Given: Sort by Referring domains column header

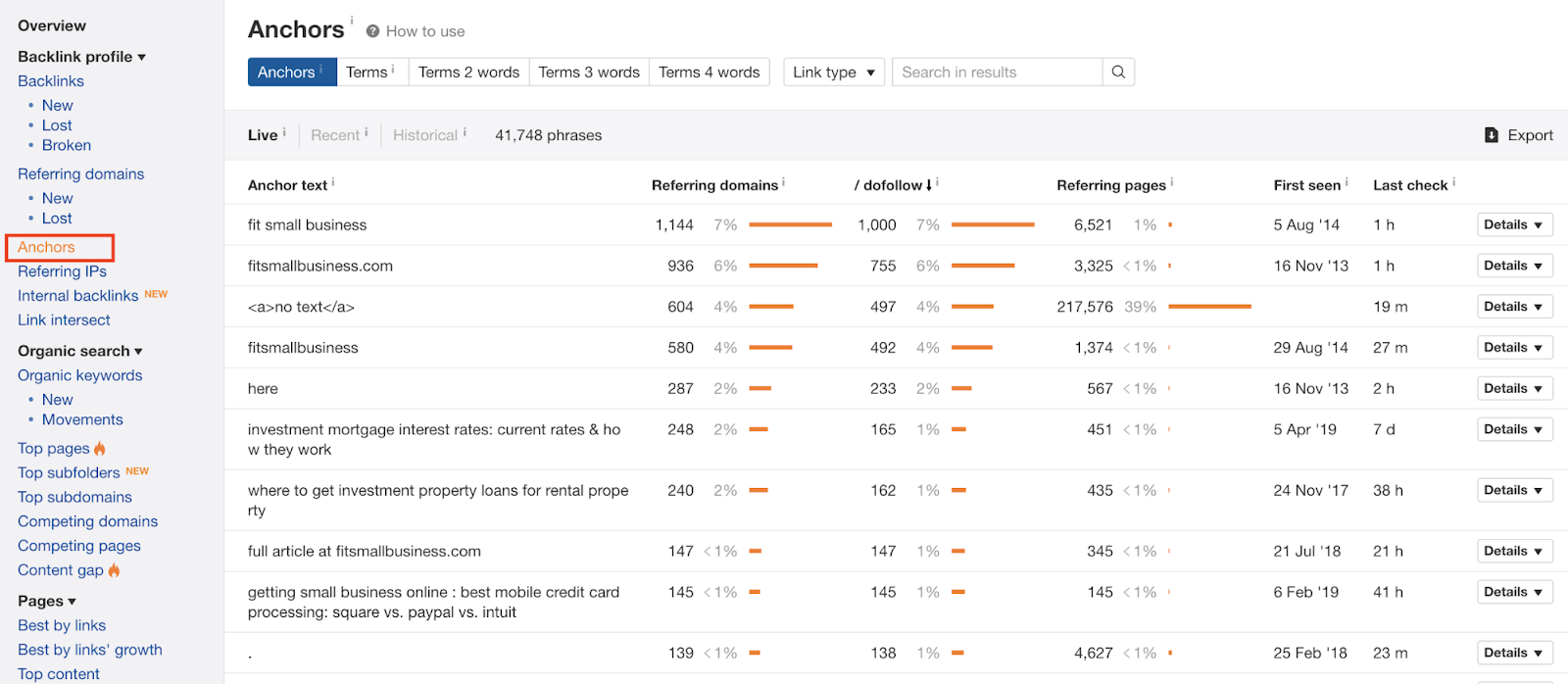Looking at the screenshot, I should (x=714, y=185).
